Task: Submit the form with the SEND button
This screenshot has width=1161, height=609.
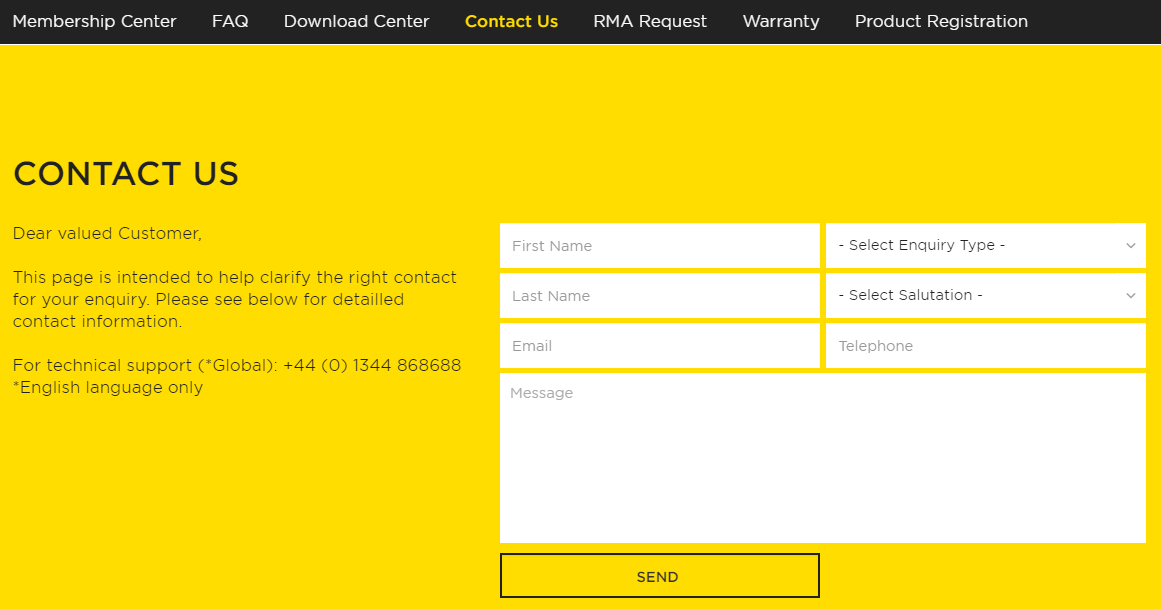Action: point(660,576)
